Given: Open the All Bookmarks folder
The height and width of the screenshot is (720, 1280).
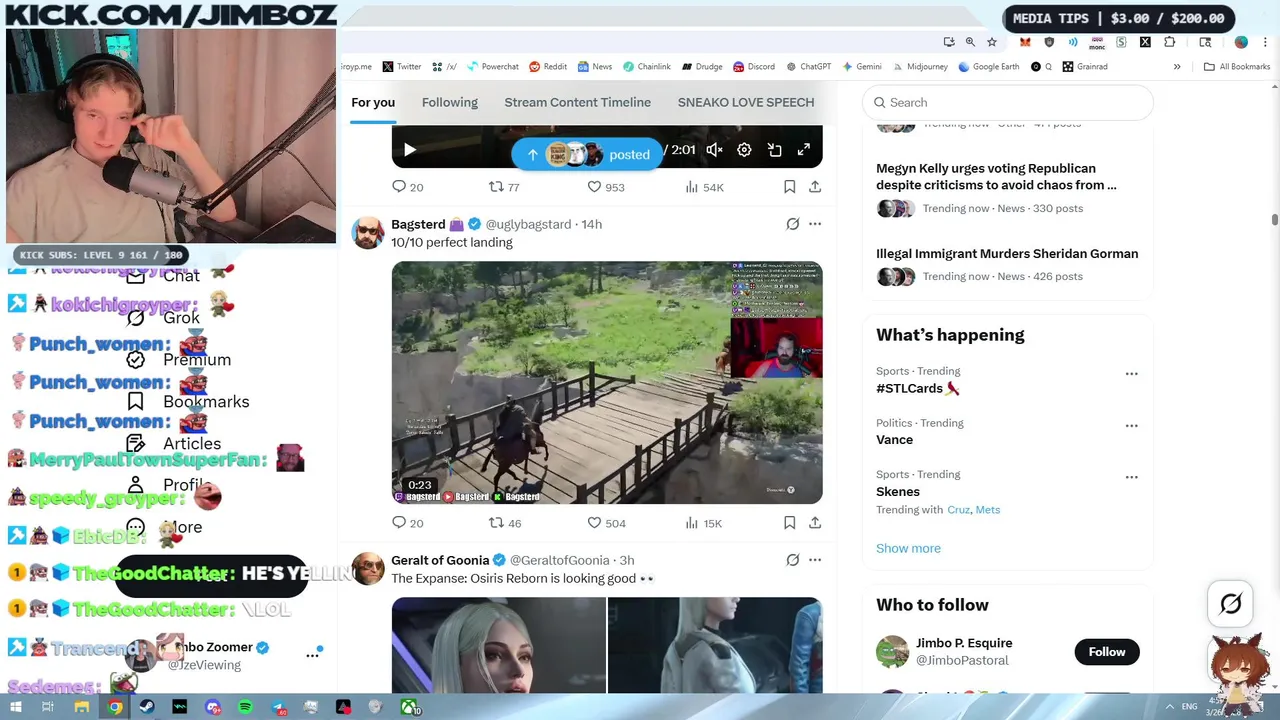Looking at the screenshot, I should 1237,67.
